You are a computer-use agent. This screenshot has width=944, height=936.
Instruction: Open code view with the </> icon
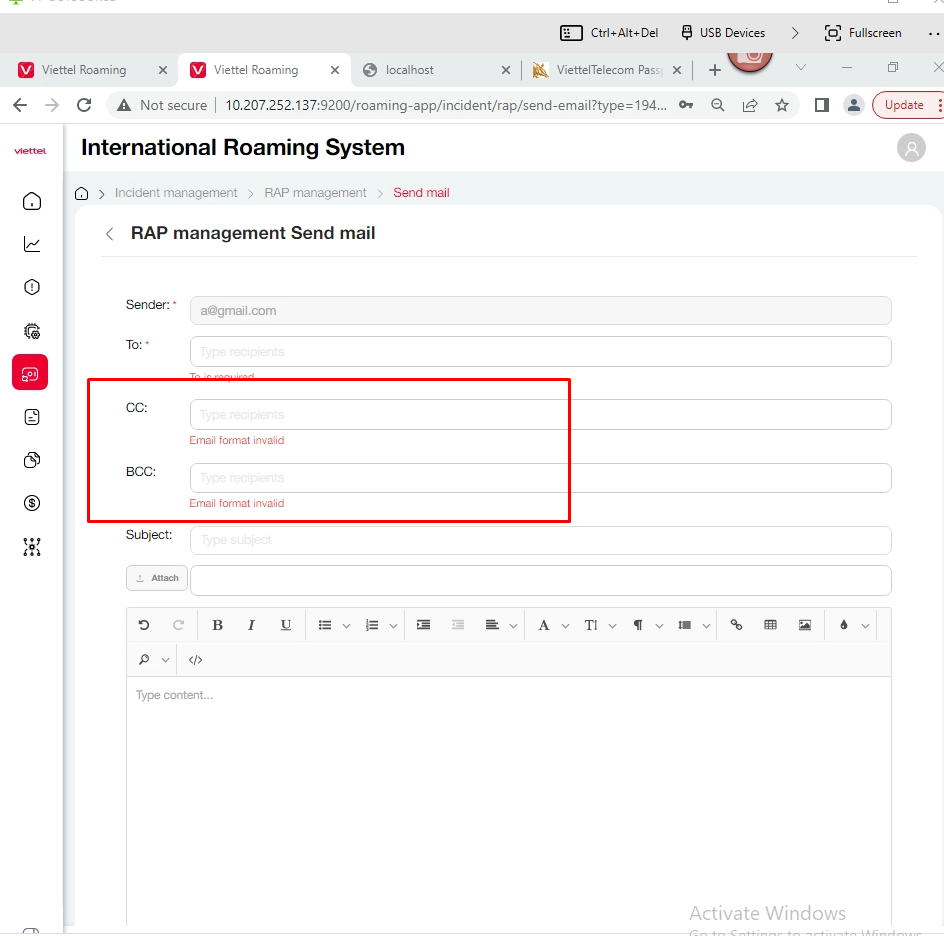(195, 660)
